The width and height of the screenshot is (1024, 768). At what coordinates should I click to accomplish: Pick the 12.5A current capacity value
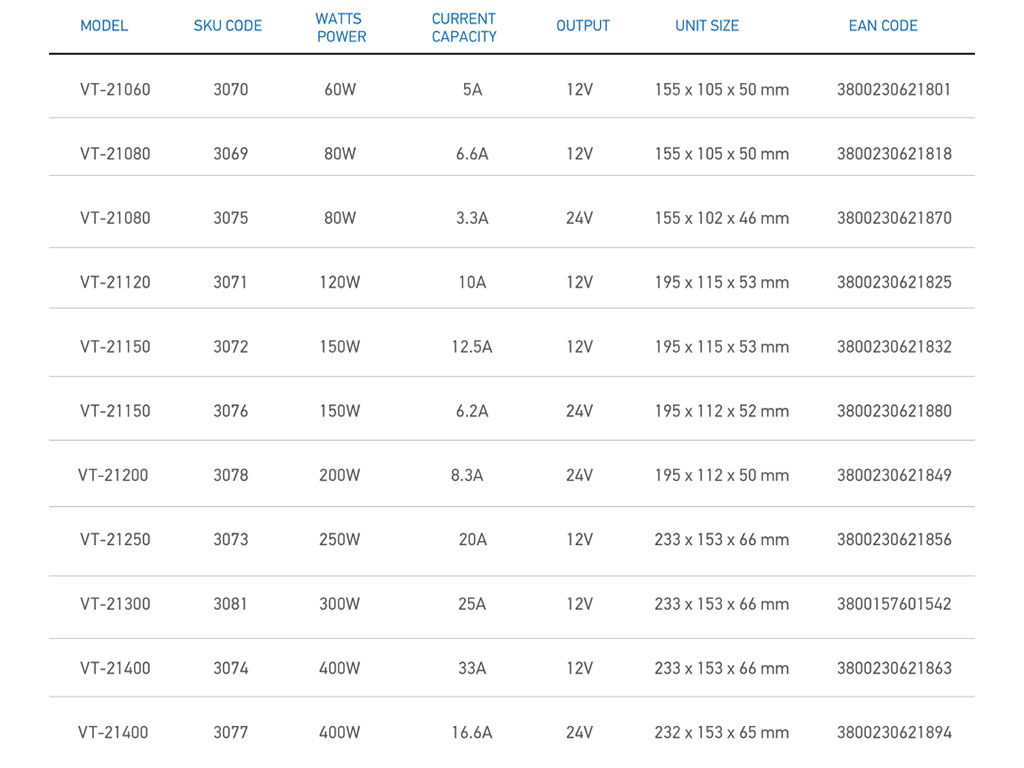tap(472, 346)
